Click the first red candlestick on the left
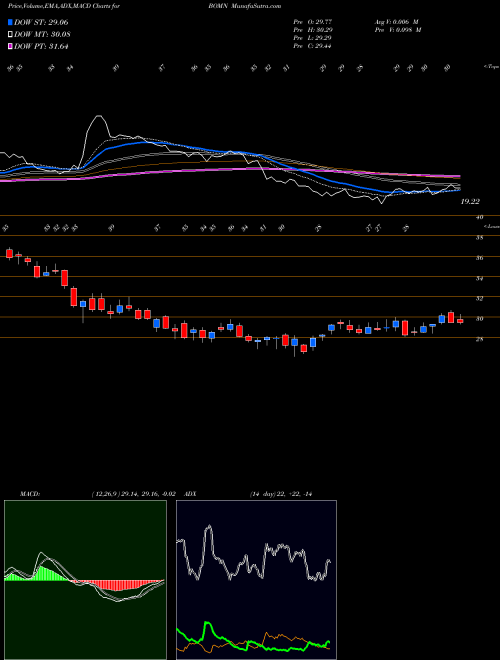Viewport: 500px width, 660px height. 9,253
